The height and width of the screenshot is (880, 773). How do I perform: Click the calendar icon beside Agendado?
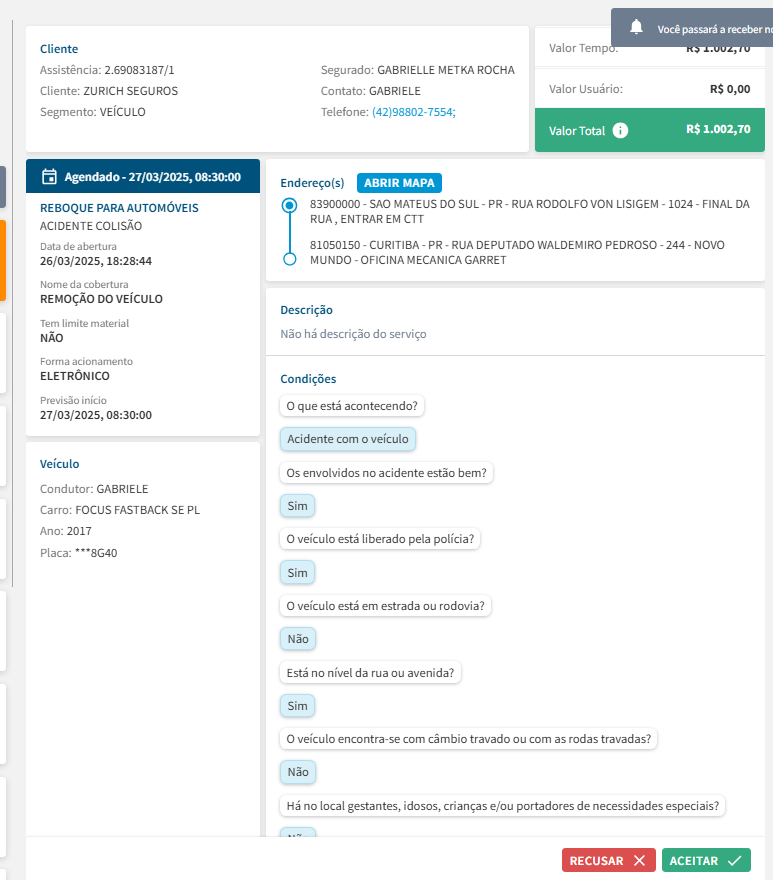(x=49, y=177)
